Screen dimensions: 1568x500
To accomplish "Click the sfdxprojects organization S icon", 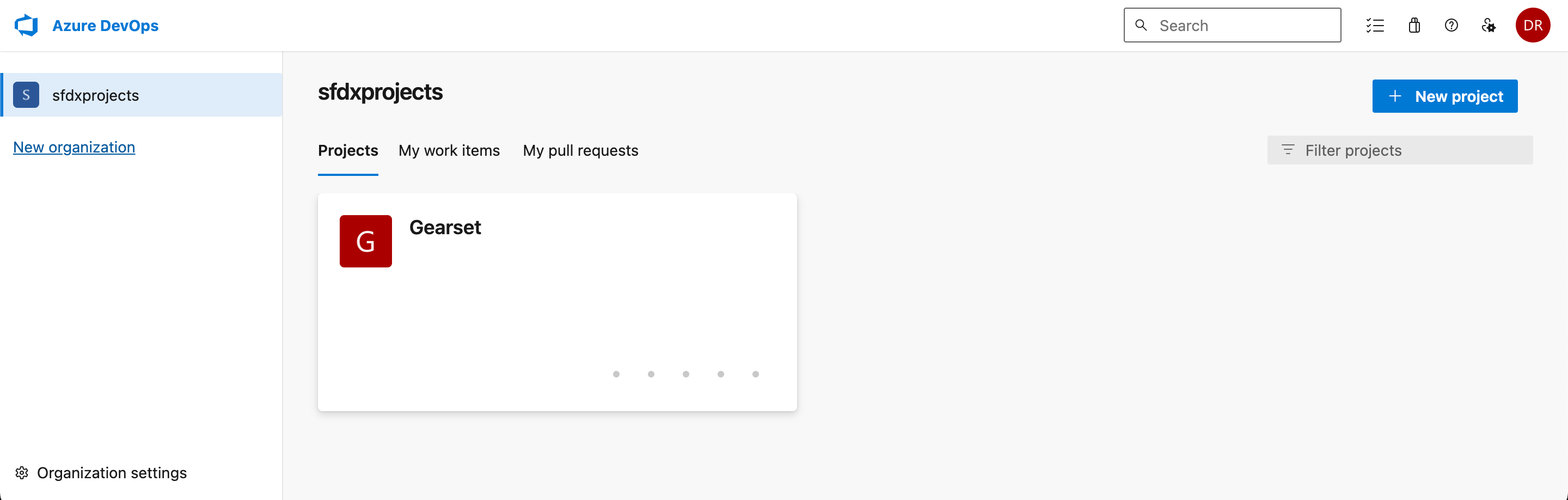I will pyautogui.click(x=26, y=95).
